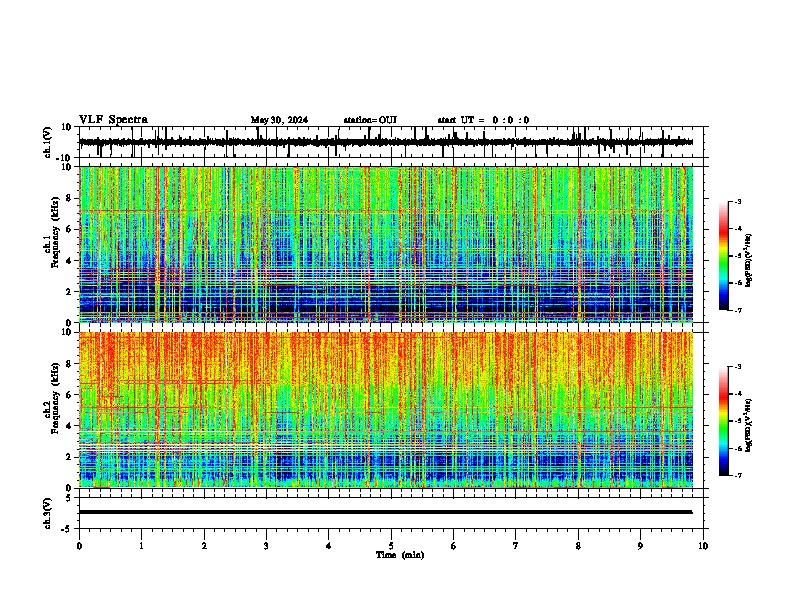Click the "ch.3(V)" axis label
Image resolution: width=792 pixels, height=612 pixels.
click(48, 513)
